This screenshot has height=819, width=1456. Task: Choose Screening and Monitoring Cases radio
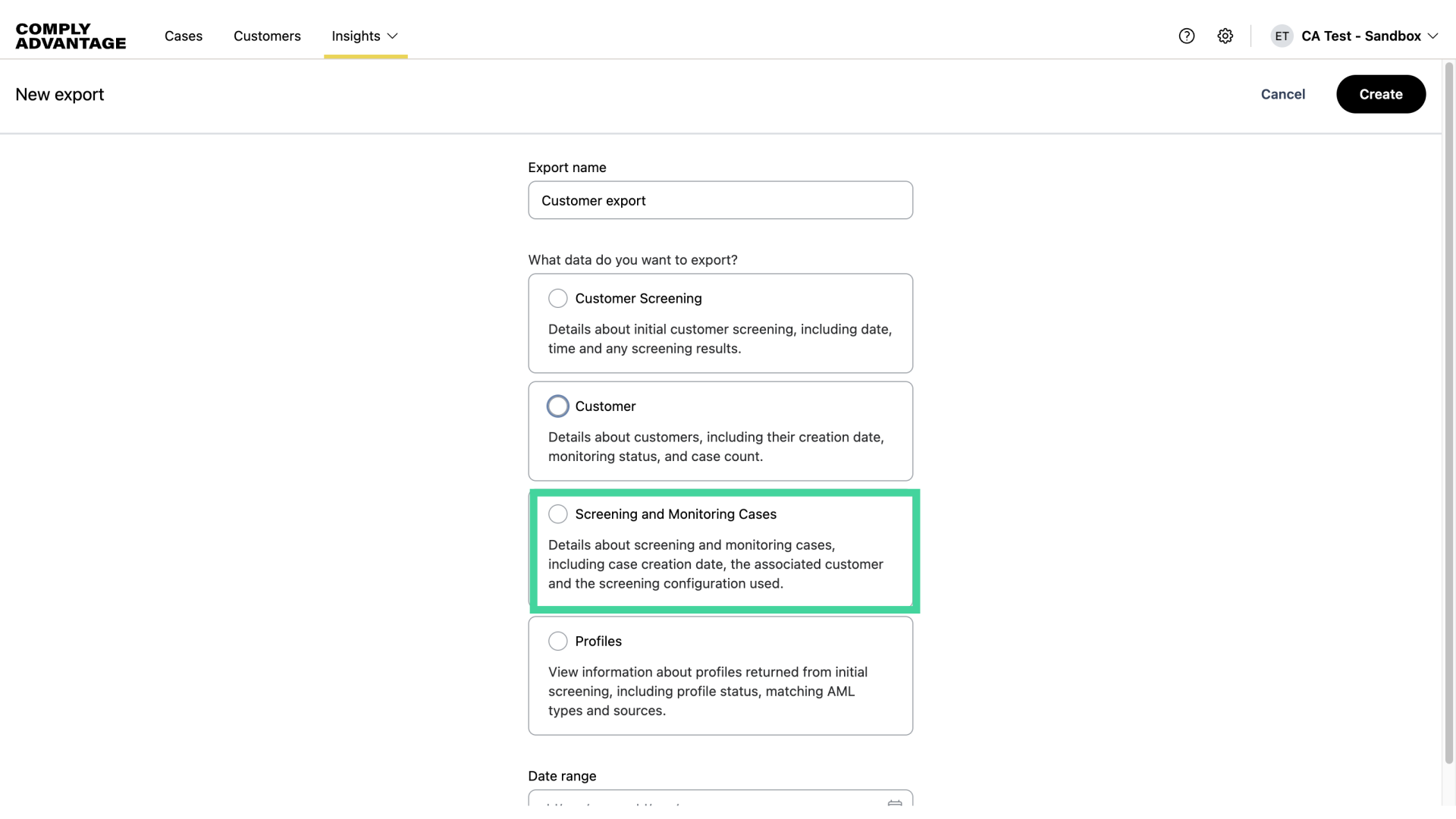pyautogui.click(x=557, y=514)
